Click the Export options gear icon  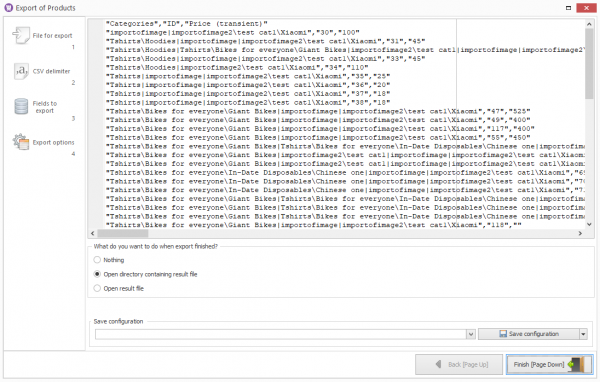click(x=21, y=142)
